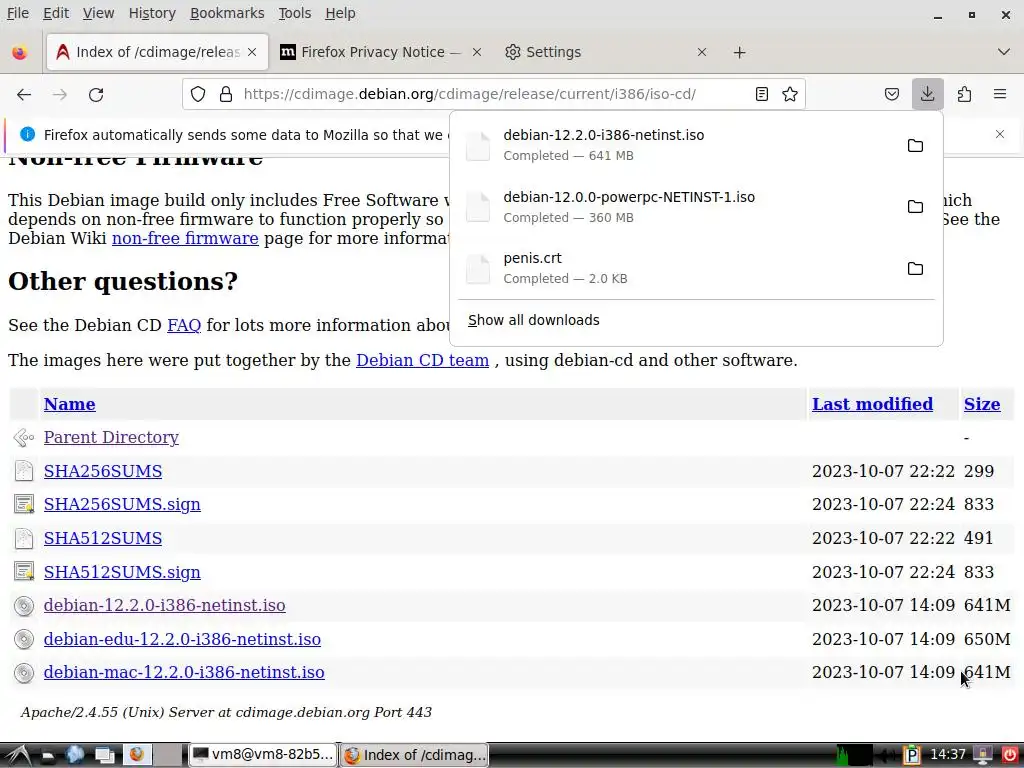Viewport: 1024px width, 768px height.
Task: Open the History menu
Action: point(152,13)
